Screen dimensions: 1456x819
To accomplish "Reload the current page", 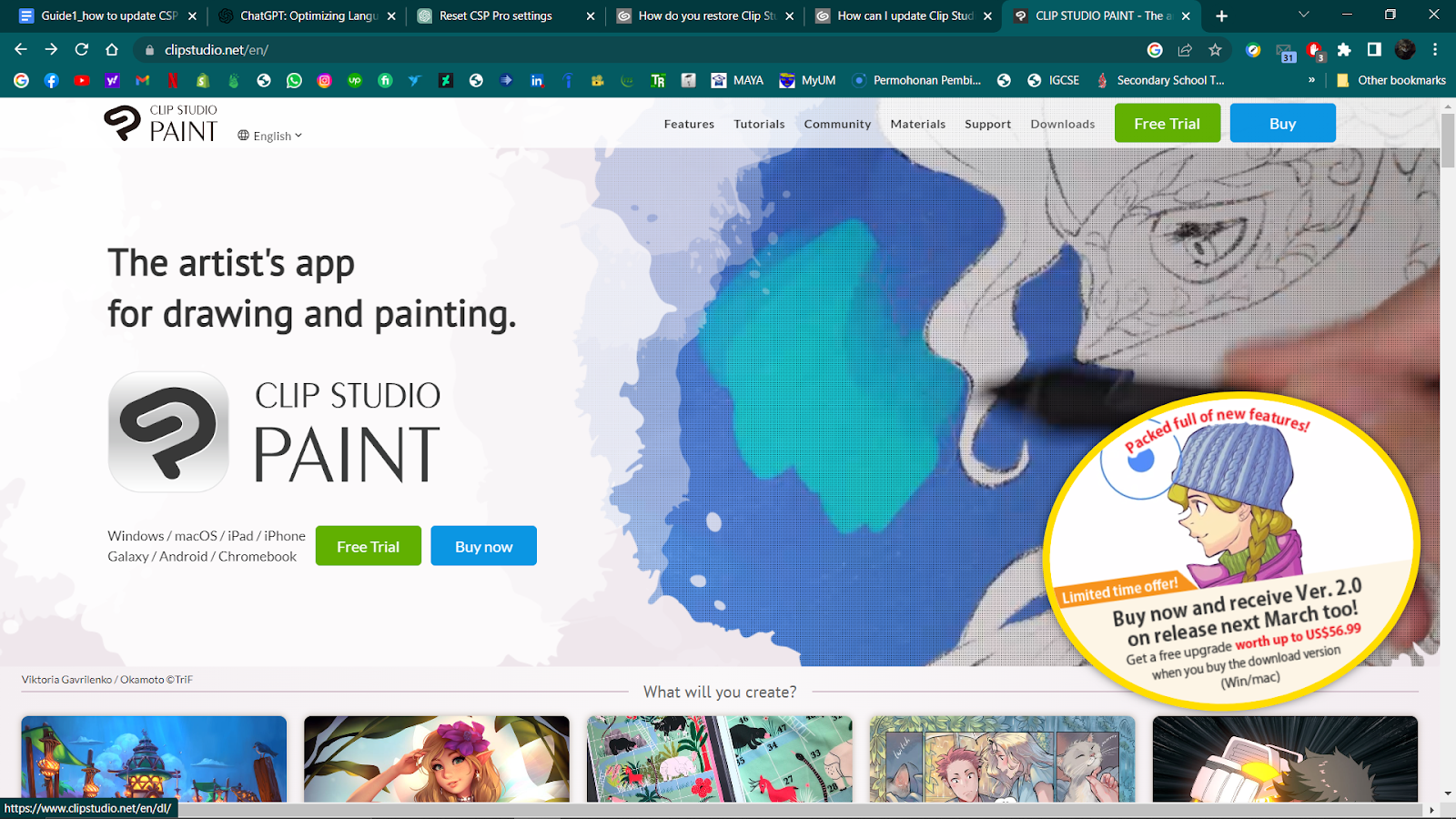I will tap(82, 49).
